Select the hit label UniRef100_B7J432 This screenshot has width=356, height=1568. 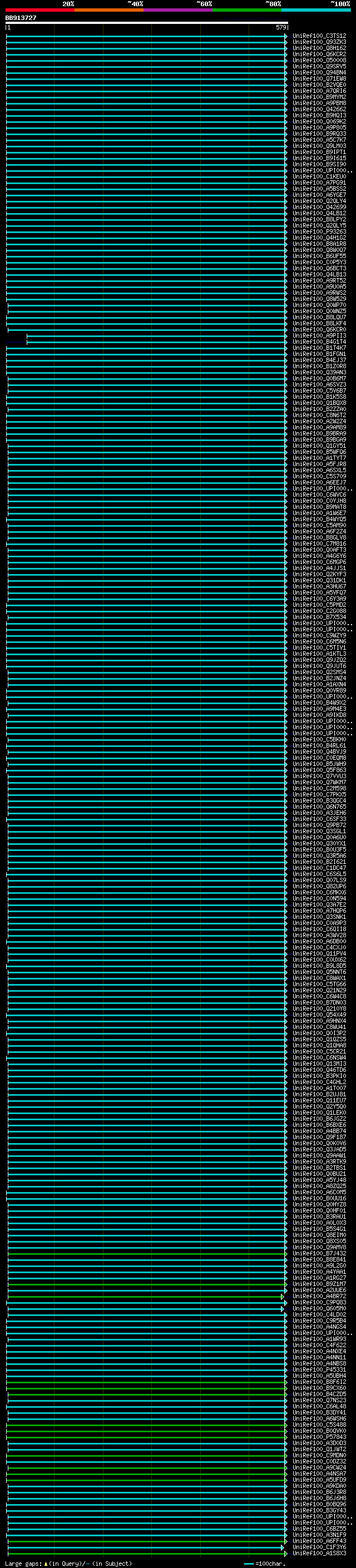[319, 1253]
